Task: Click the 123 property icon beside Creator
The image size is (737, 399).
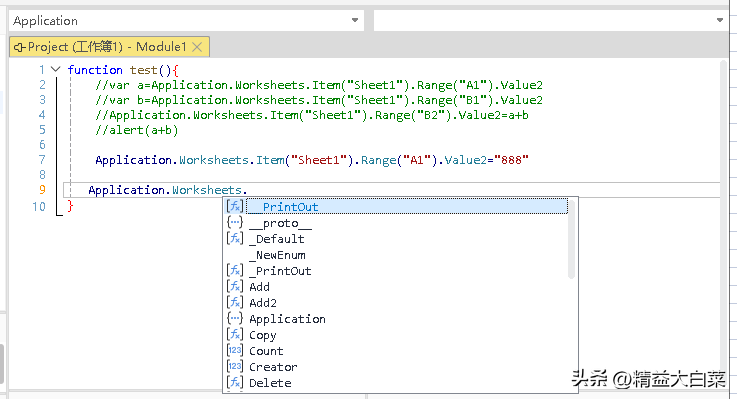Action: [235, 366]
